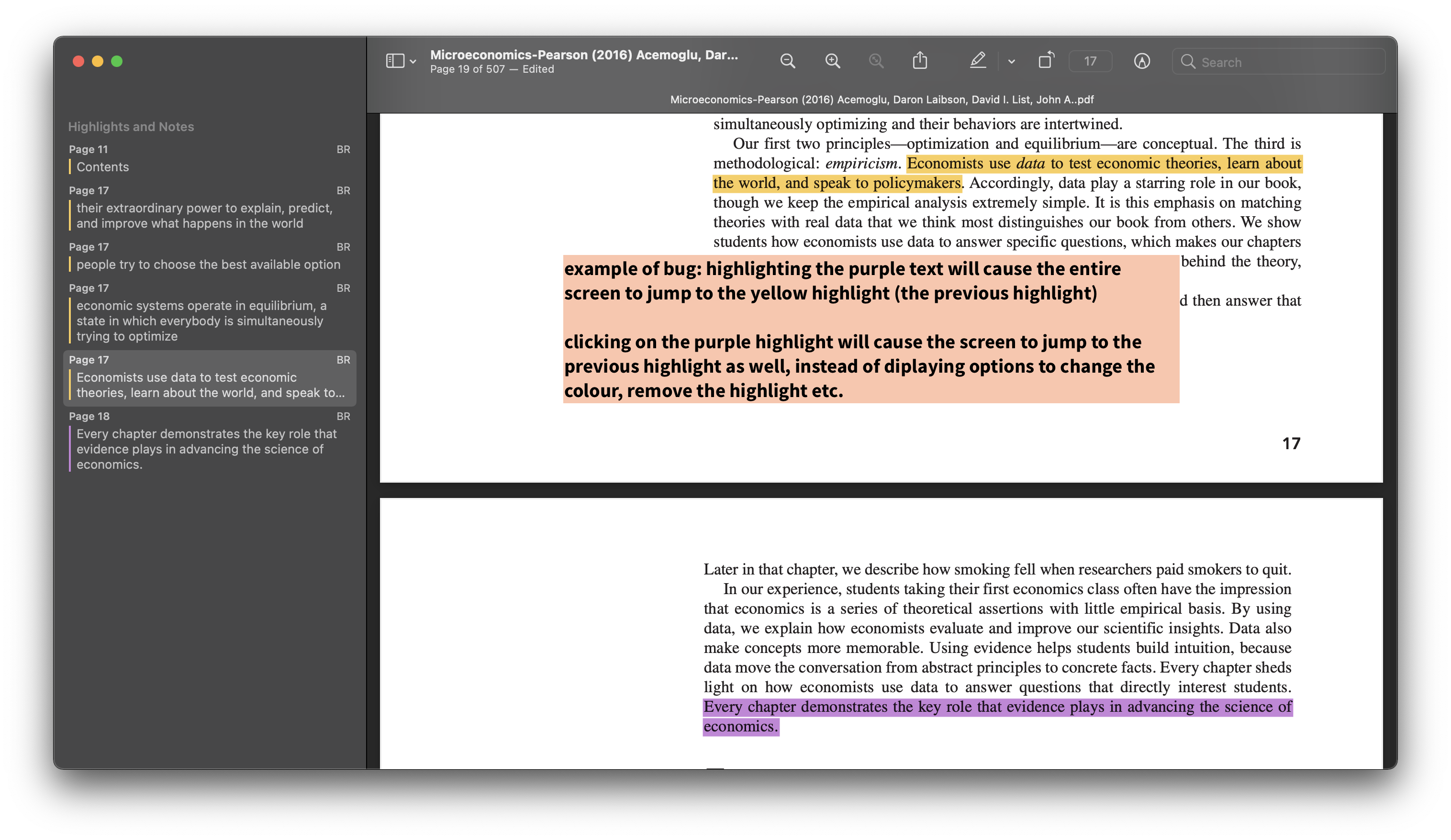Toggle the highlight pen tool
Screen dimensions: 1451x840
click(978, 60)
